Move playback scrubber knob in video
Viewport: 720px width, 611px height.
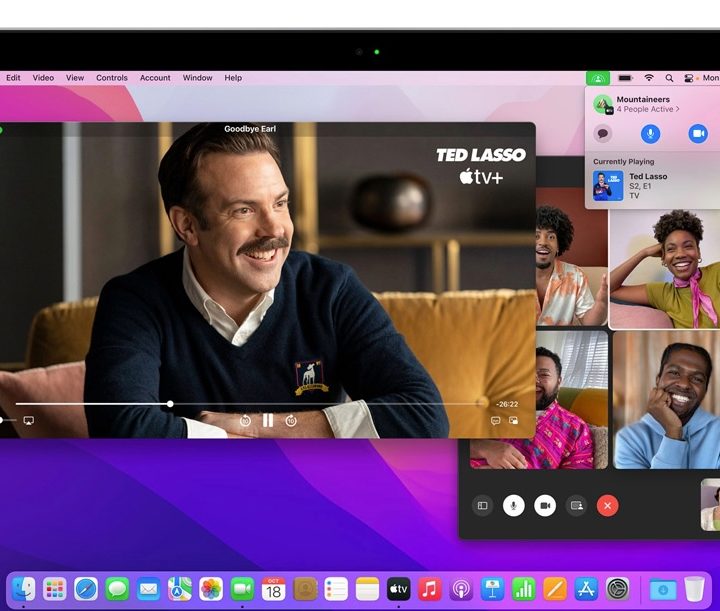click(170, 404)
